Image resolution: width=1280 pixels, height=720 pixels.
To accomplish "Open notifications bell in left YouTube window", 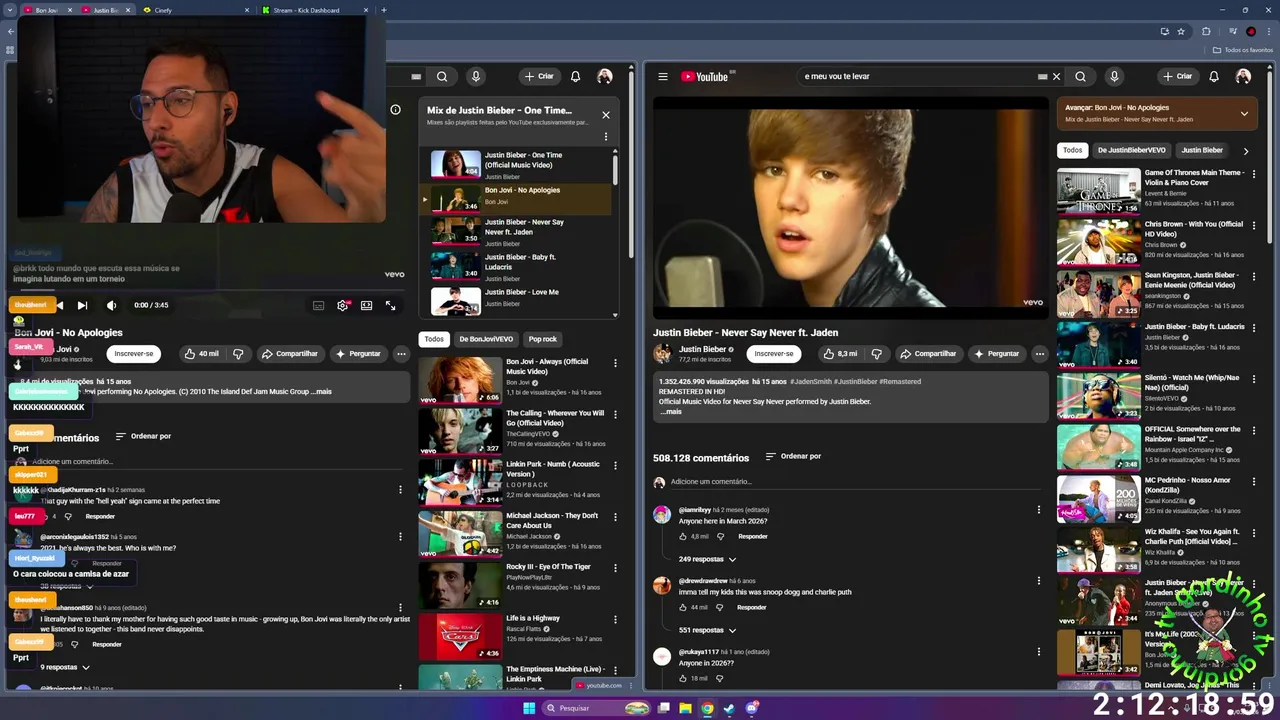I will (575, 77).
